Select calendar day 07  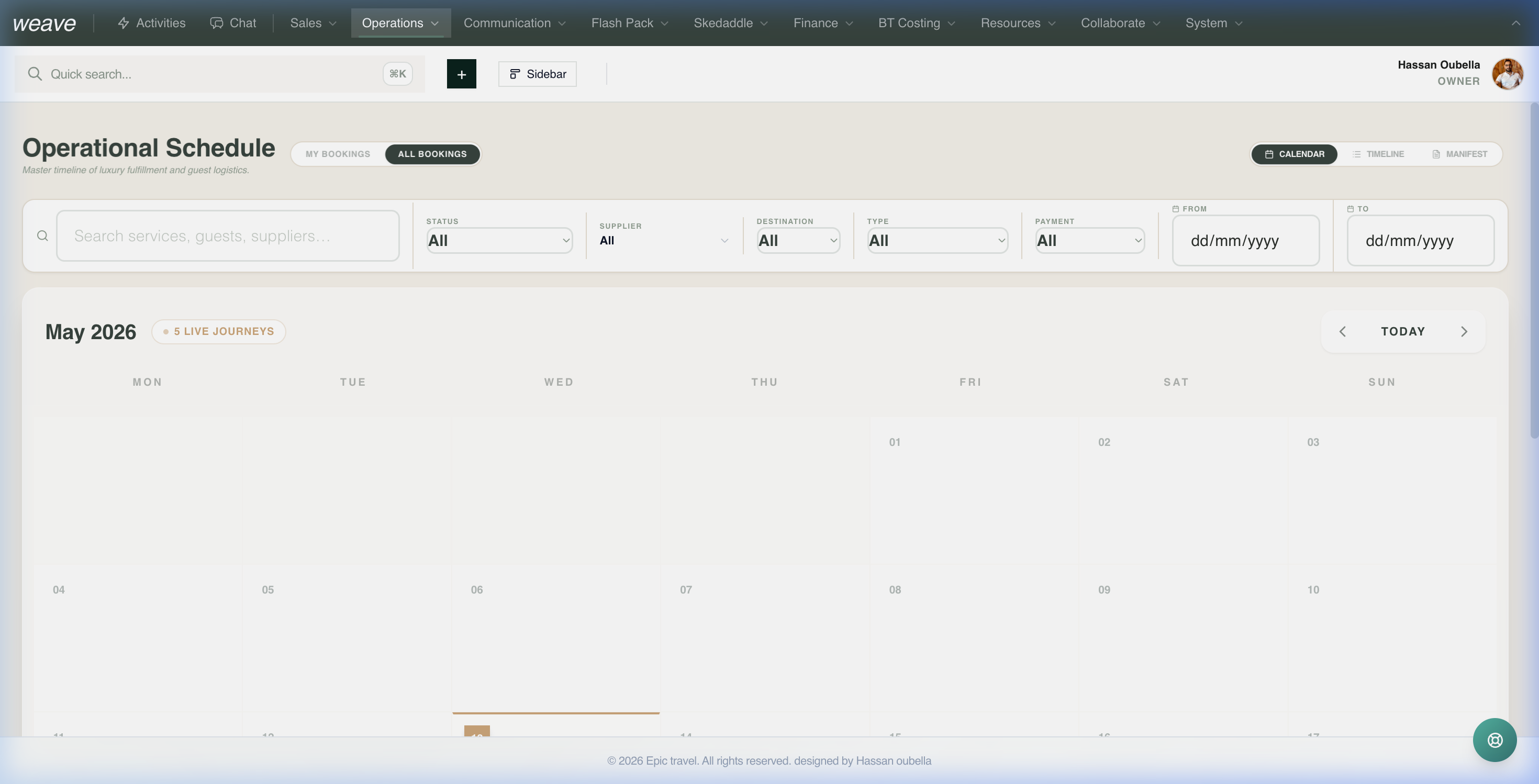(x=765, y=639)
